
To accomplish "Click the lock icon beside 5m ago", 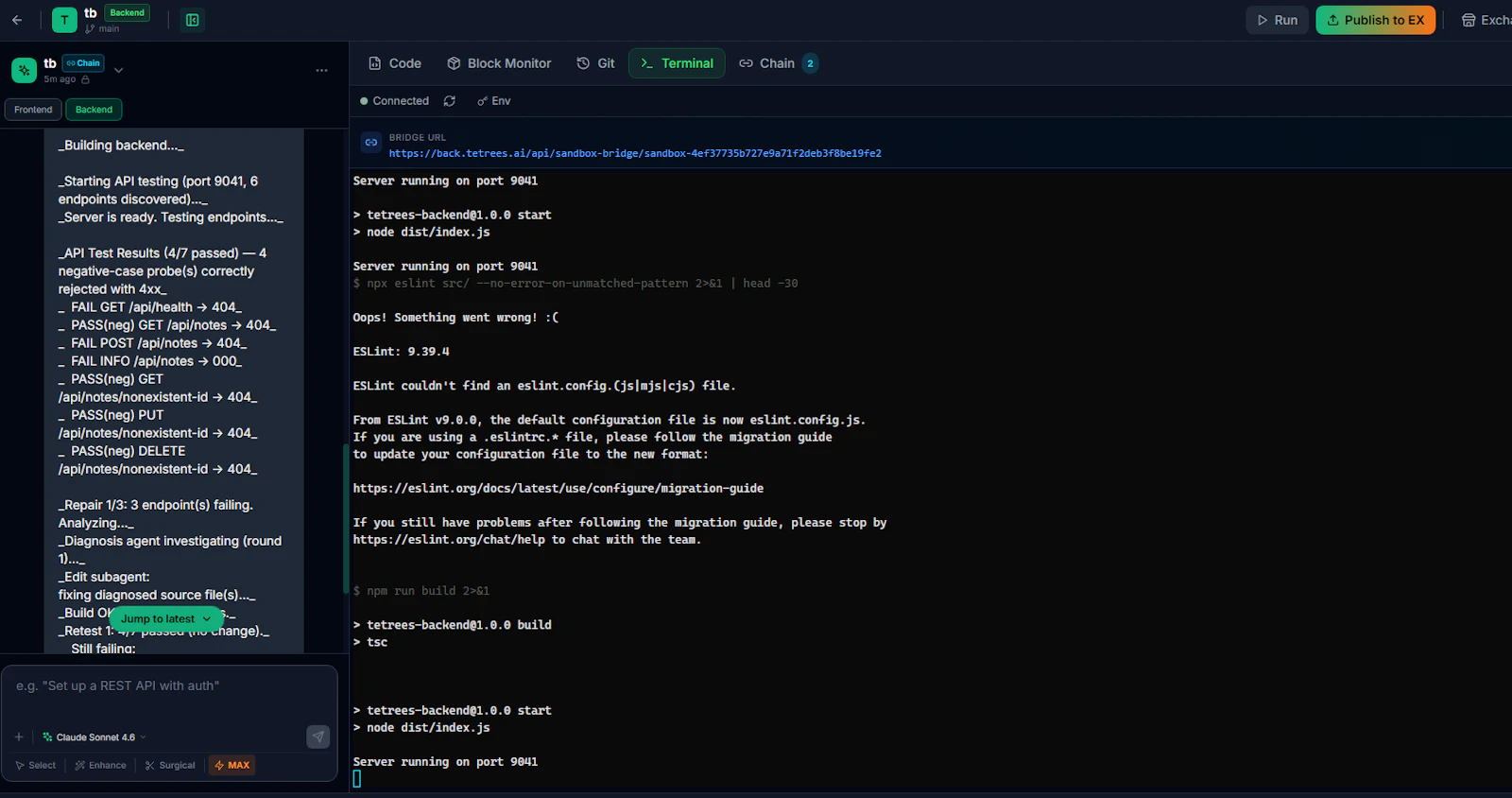I will (86, 79).
